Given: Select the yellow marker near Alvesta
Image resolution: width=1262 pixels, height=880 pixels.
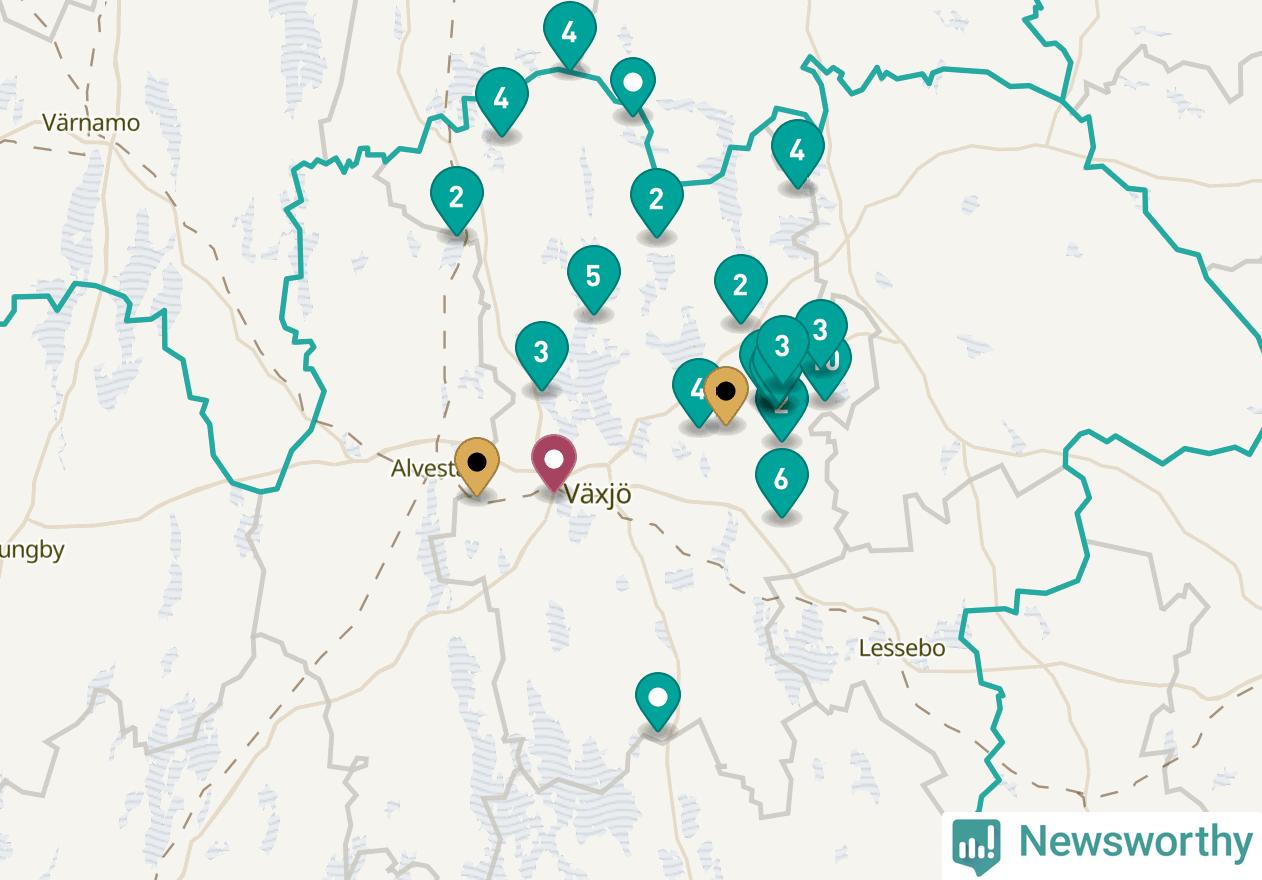Looking at the screenshot, I should pos(478,464).
